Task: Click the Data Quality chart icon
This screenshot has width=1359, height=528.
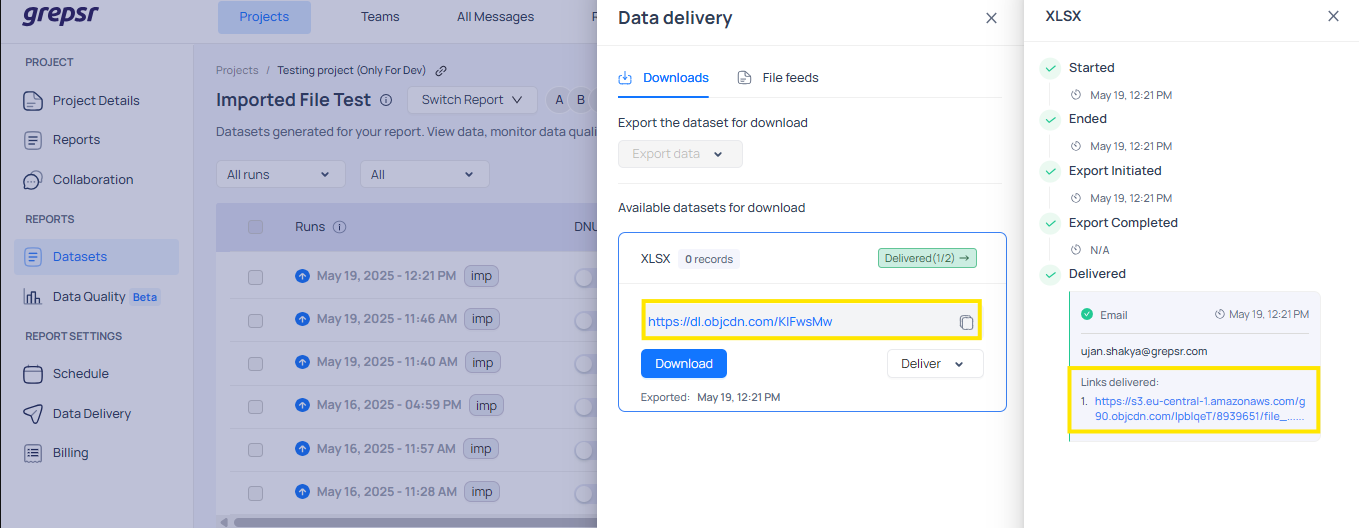Action: point(34,297)
